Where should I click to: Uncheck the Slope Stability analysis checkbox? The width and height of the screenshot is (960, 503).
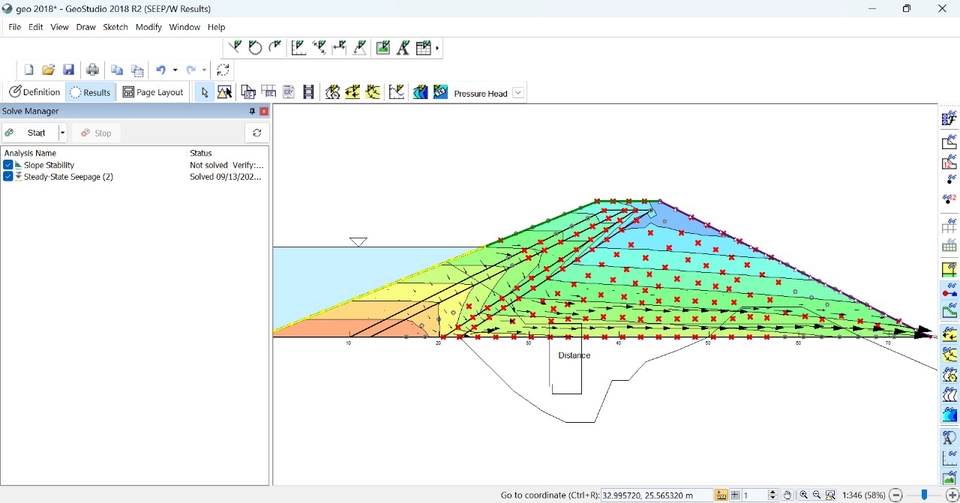click(8, 165)
